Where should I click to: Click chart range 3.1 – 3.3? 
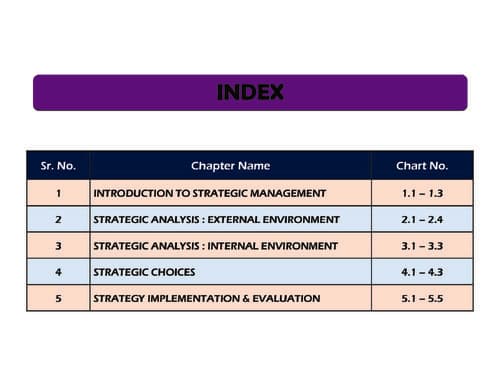[422, 246]
